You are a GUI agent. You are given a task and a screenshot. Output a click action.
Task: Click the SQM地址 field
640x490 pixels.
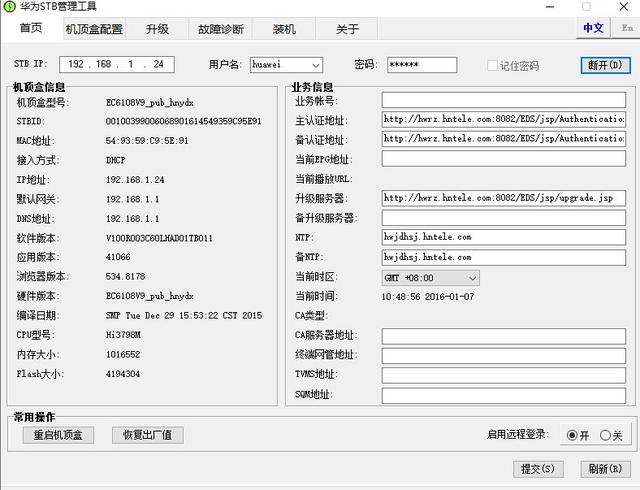click(504, 395)
